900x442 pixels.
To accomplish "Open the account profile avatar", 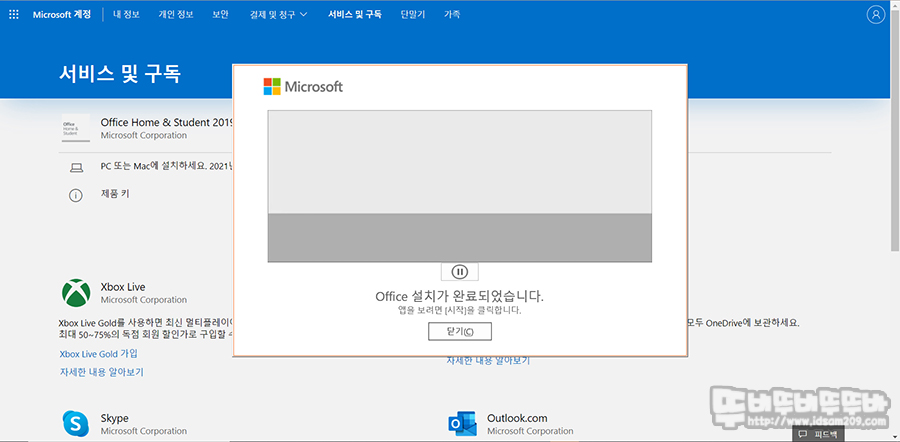I will (875, 14).
